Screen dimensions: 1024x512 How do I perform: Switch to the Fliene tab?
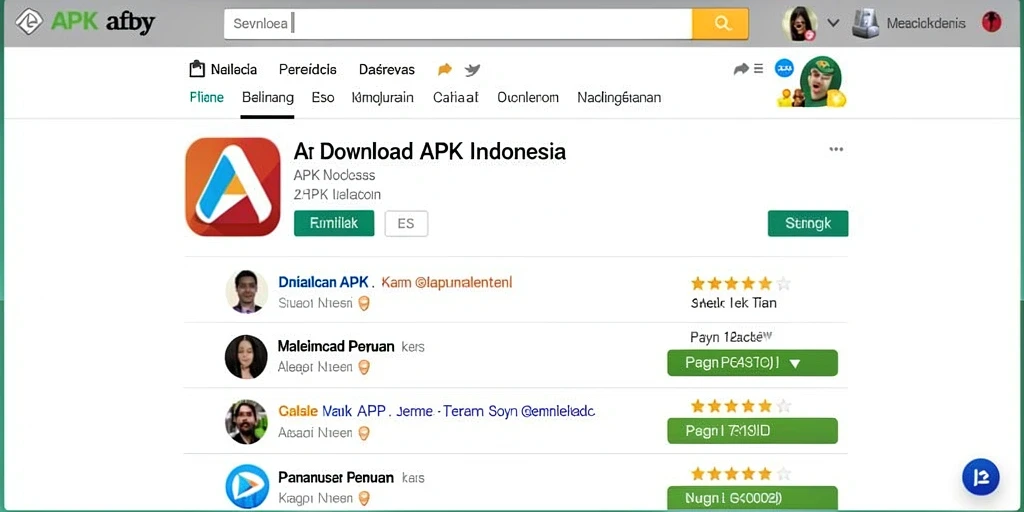pos(206,98)
